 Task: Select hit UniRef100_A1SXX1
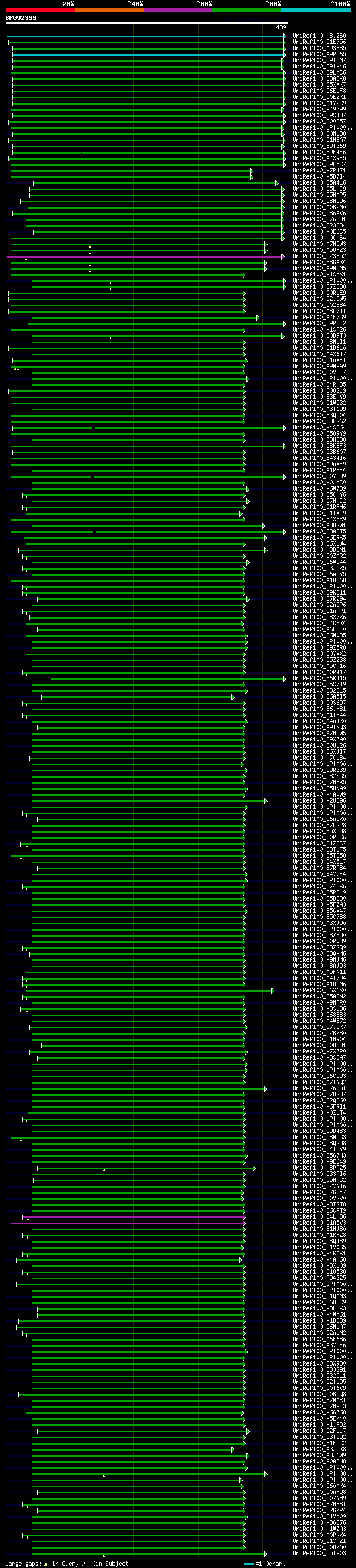tap(319, 275)
